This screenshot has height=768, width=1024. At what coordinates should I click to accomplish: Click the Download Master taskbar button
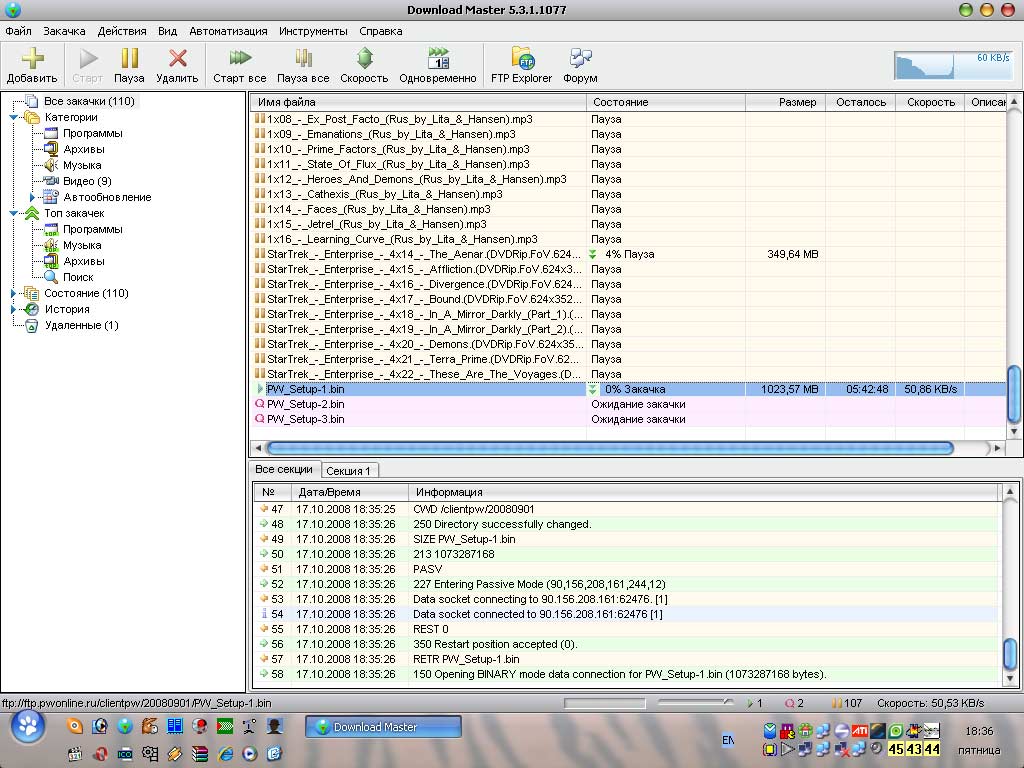pos(383,727)
